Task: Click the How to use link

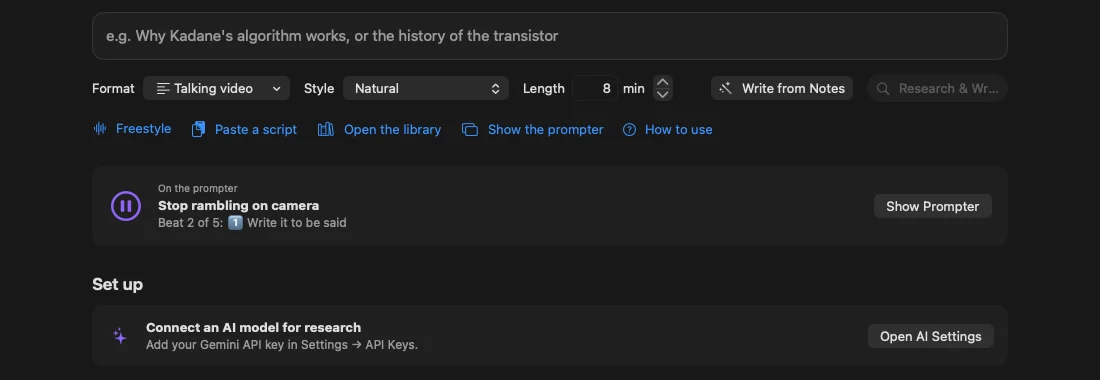Action: 678,130
